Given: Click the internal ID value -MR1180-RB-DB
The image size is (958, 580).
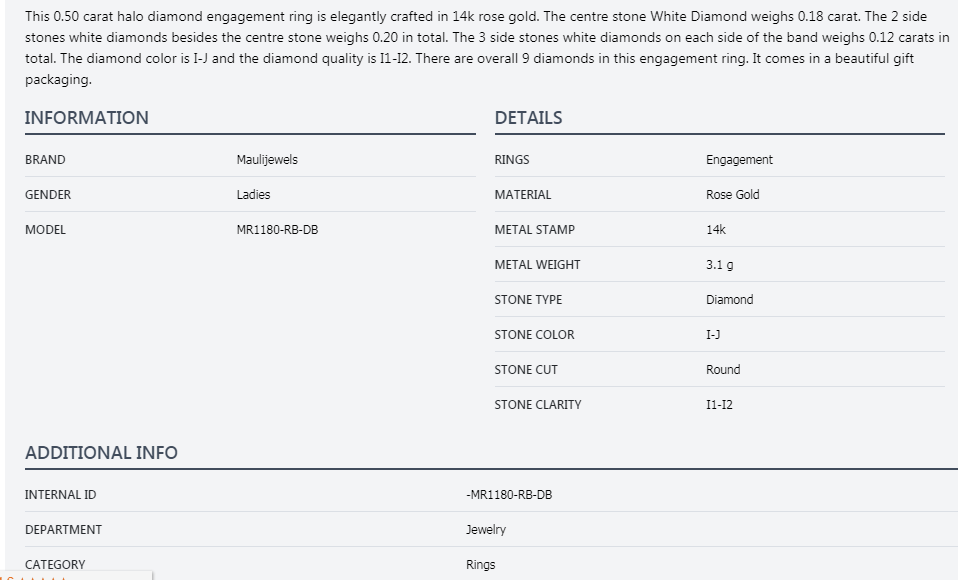Looking at the screenshot, I should pos(509,495).
